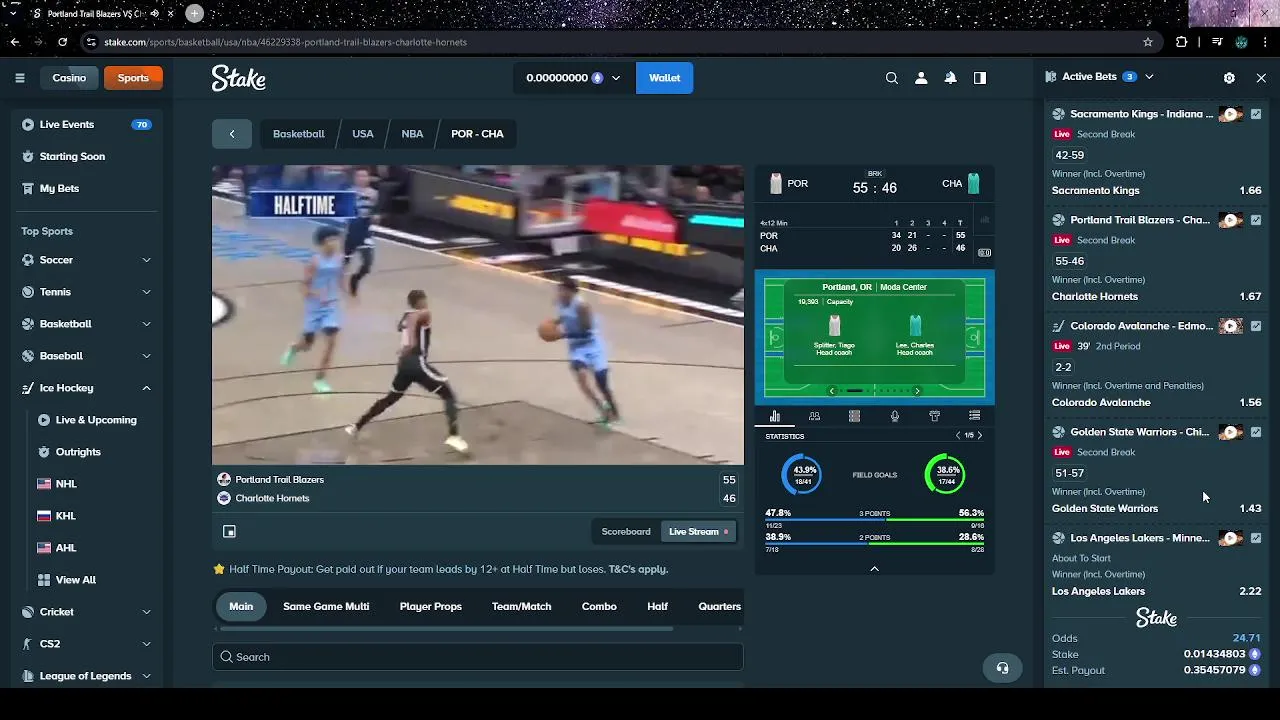Toggle the bet slip panel icon
The width and height of the screenshot is (1280, 720).
point(980,78)
